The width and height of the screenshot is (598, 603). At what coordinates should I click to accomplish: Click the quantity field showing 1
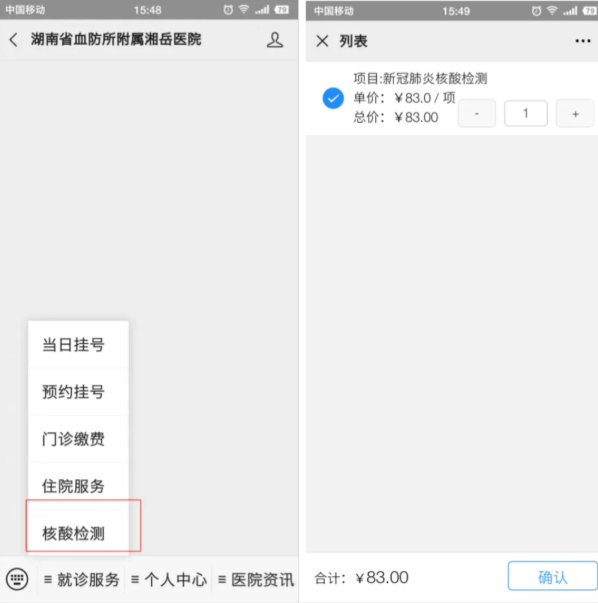pyautogui.click(x=526, y=113)
